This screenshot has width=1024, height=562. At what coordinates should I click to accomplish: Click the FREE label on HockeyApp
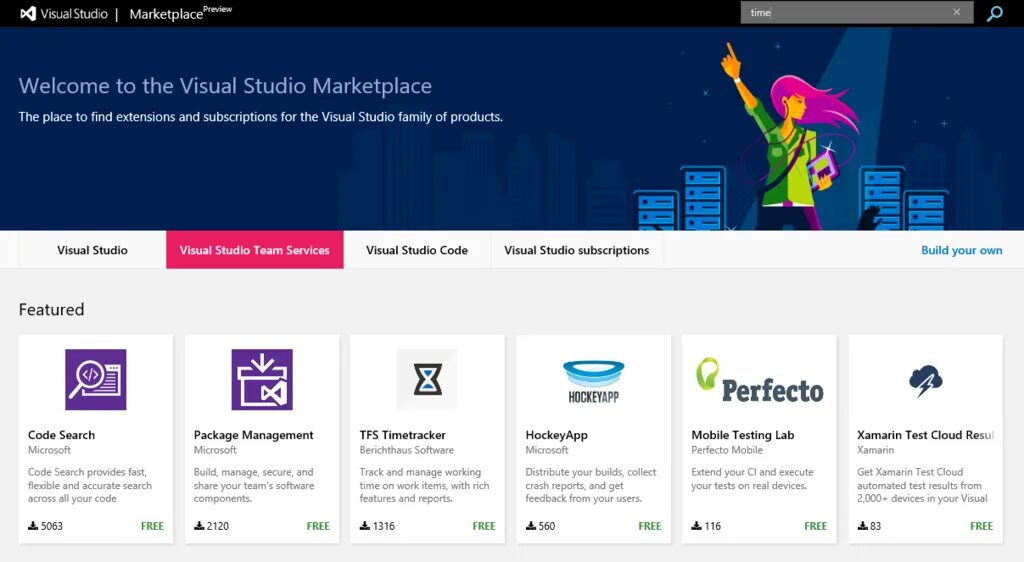[x=650, y=525]
